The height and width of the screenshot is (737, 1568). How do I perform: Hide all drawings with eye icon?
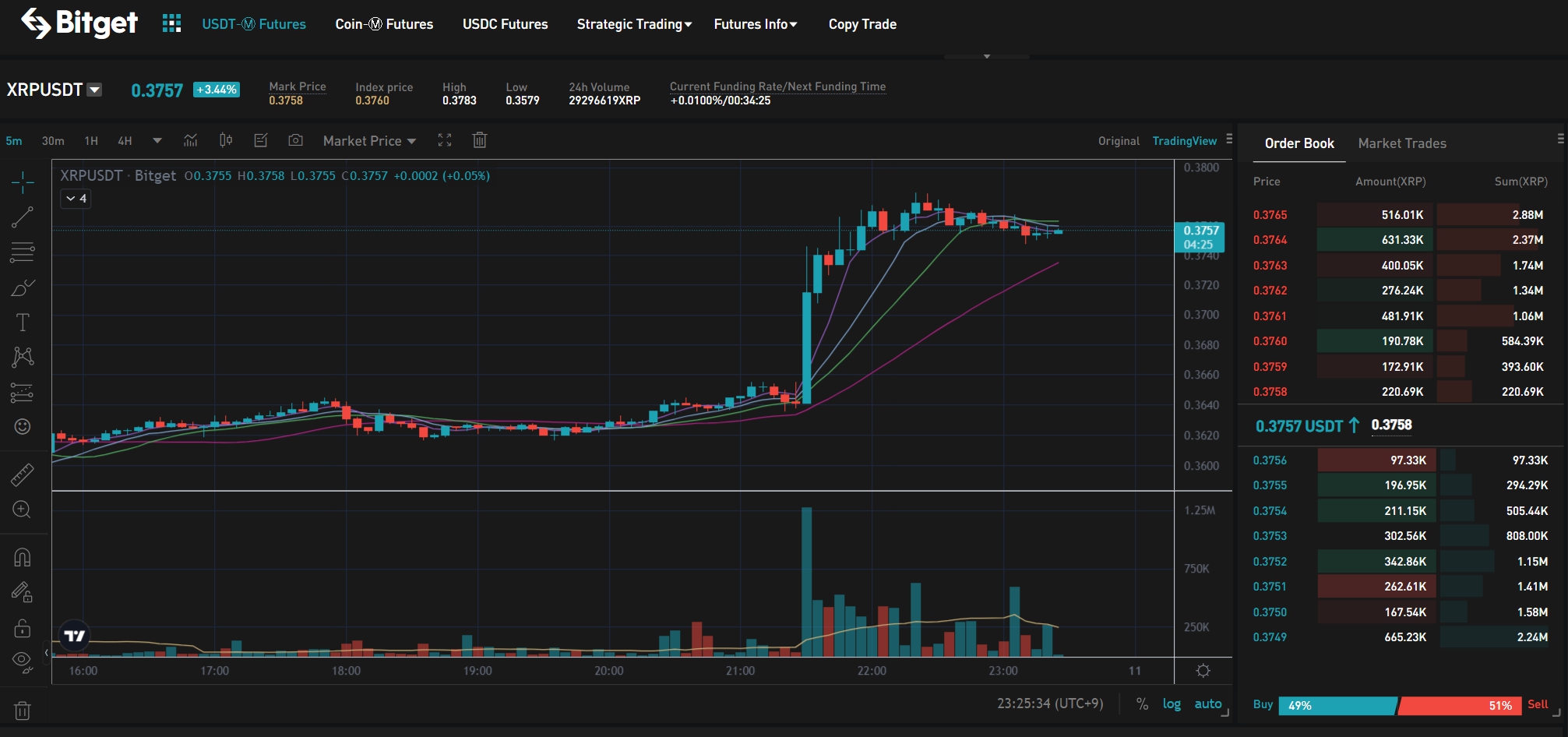(x=23, y=662)
